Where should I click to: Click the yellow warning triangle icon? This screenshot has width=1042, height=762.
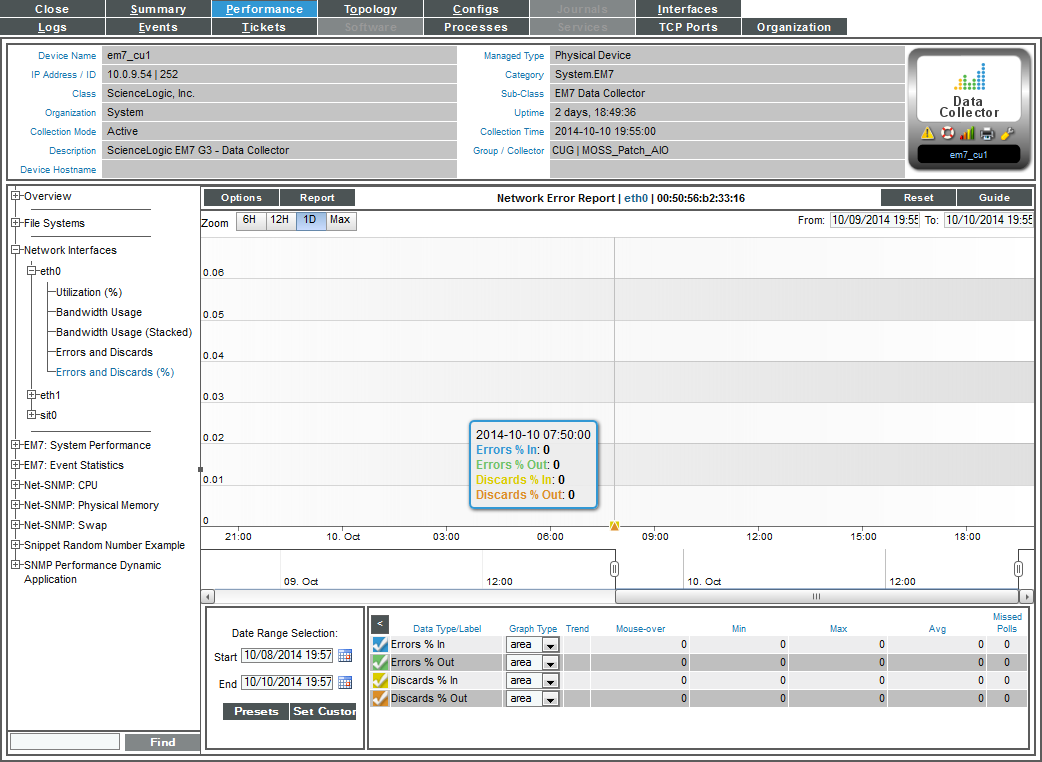click(x=928, y=134)
